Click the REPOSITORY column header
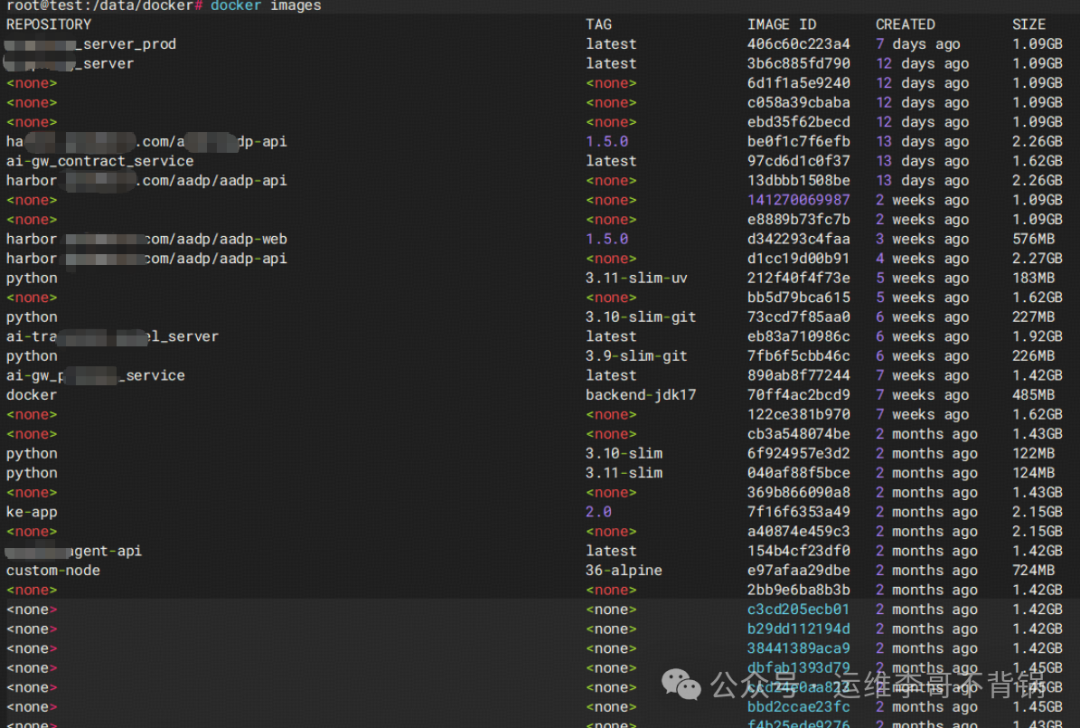 (x=47, y=24)
